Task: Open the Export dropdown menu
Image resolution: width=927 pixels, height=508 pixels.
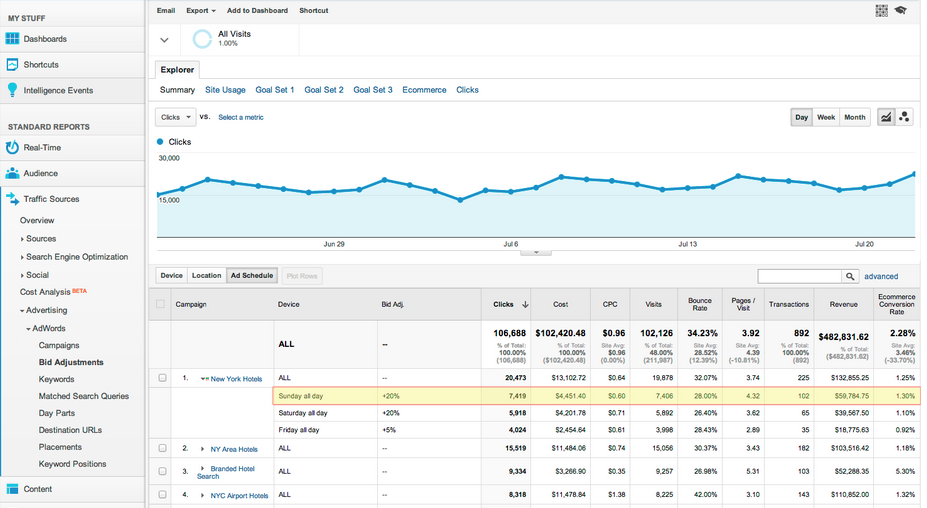Action: click(x=201, y=11)
